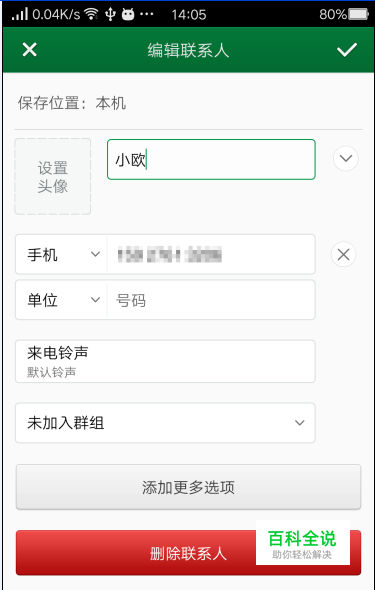Open the 未加入群组 group dropdown
375x590 pixels.
(x=165, y=423)
